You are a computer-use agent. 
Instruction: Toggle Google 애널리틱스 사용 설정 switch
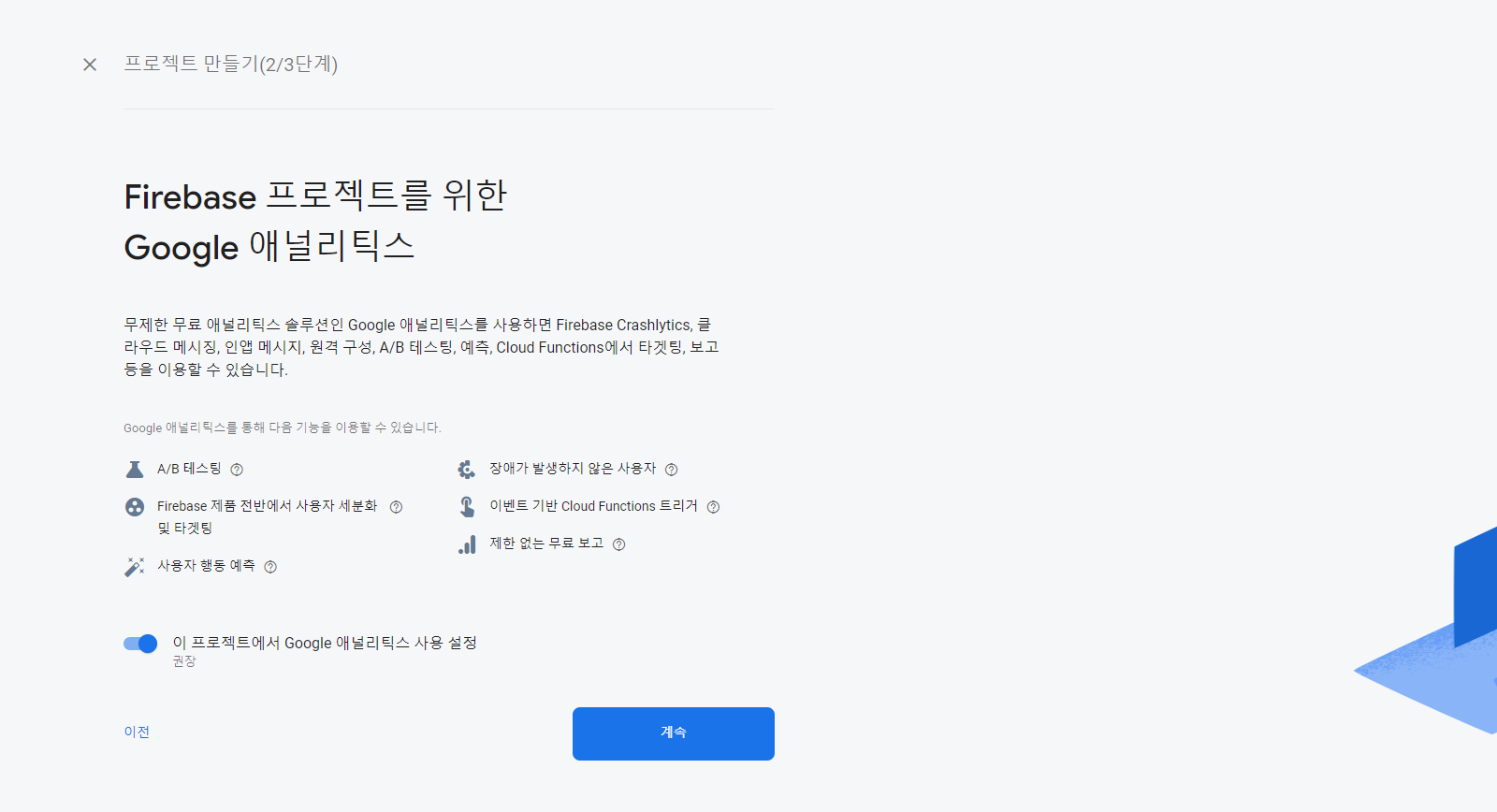click(140, 644)
